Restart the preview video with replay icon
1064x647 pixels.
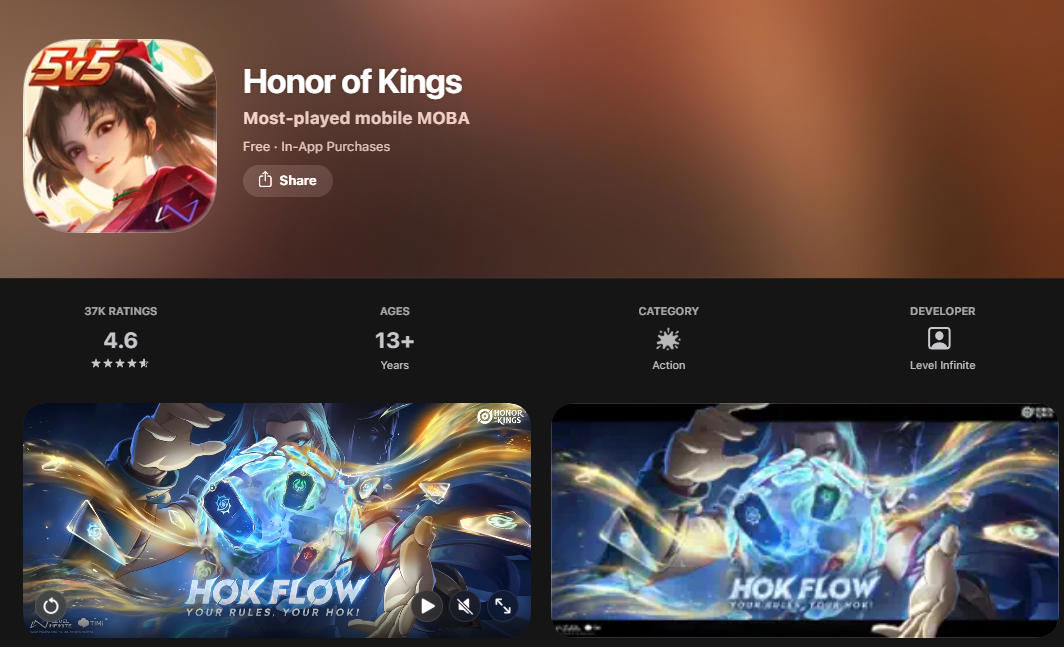[x=51, y=606]
